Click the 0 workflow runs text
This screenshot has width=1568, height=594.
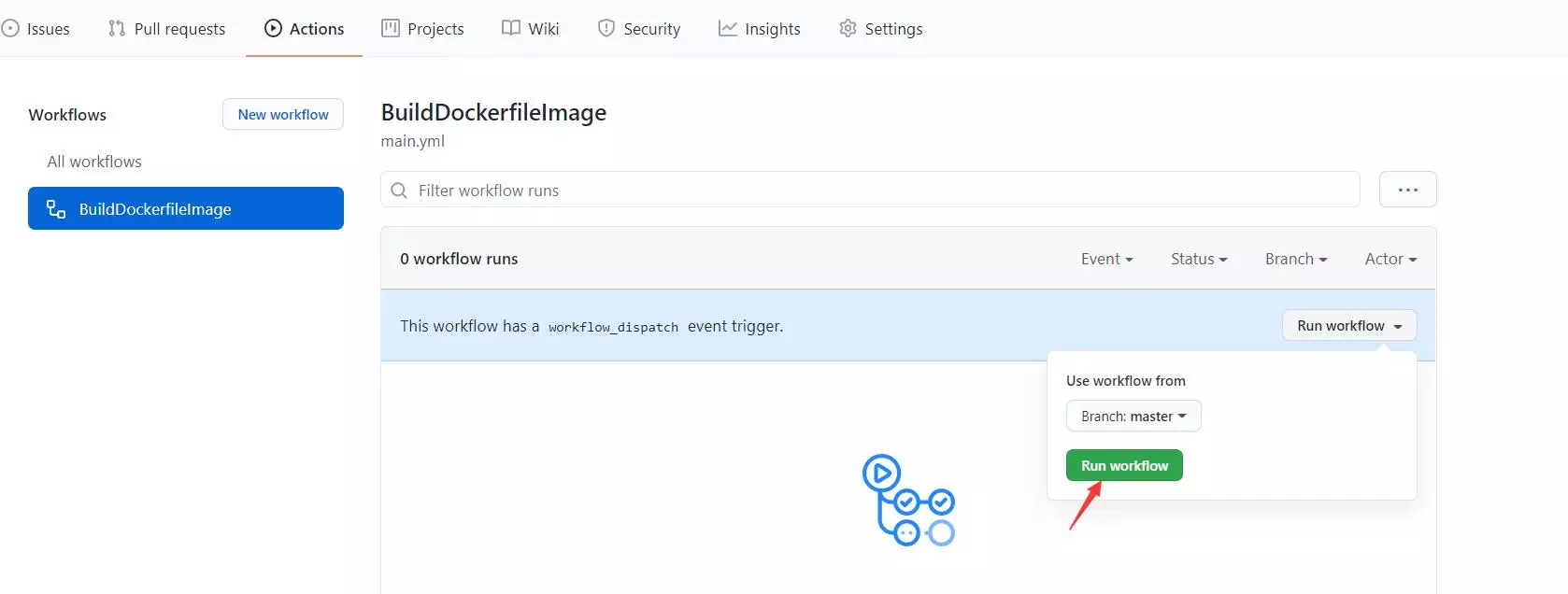pos(459,259)
